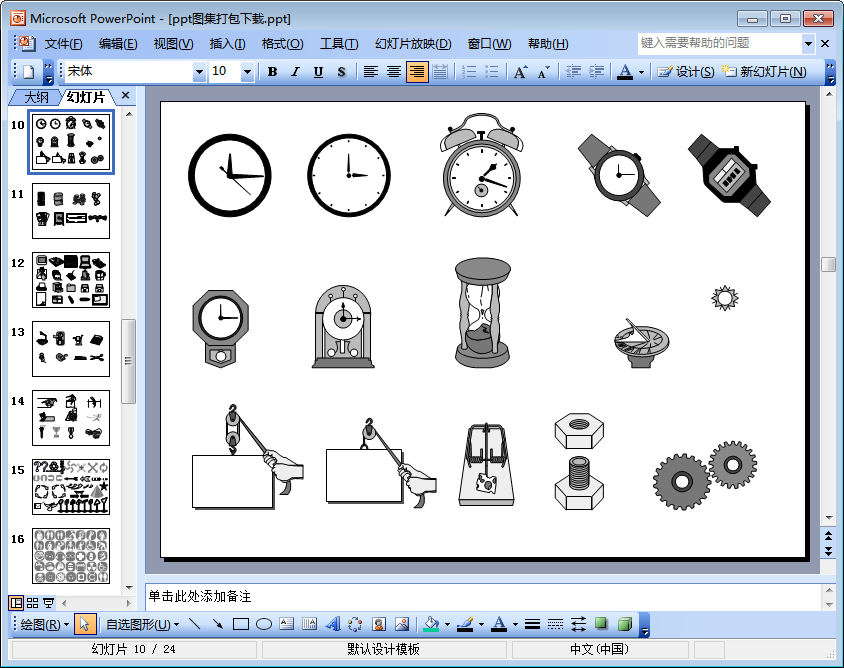Open the 帮助 menu
844x668 pixels.
pyautogui.click(x=548, y=44)
